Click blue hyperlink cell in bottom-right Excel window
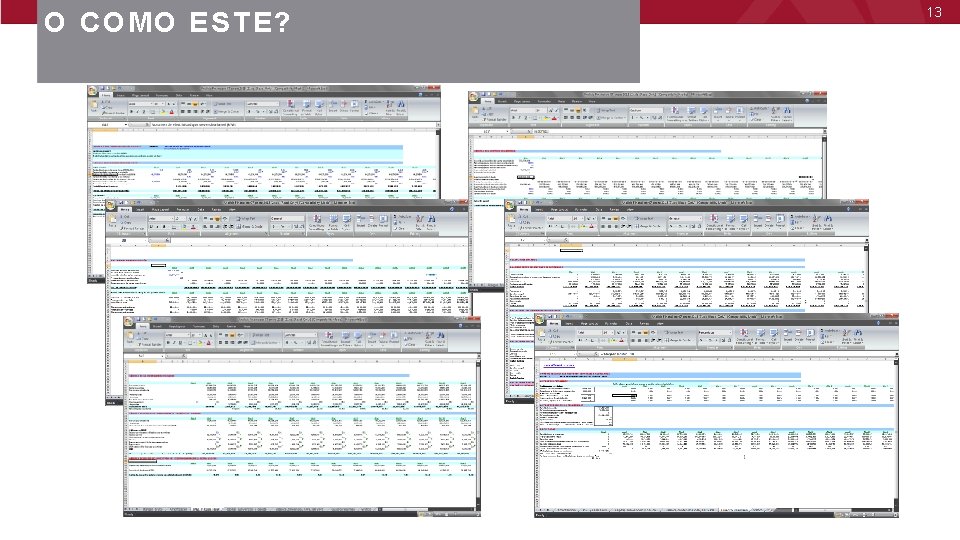This screenshot has width=960, height=540. point(559,366)
